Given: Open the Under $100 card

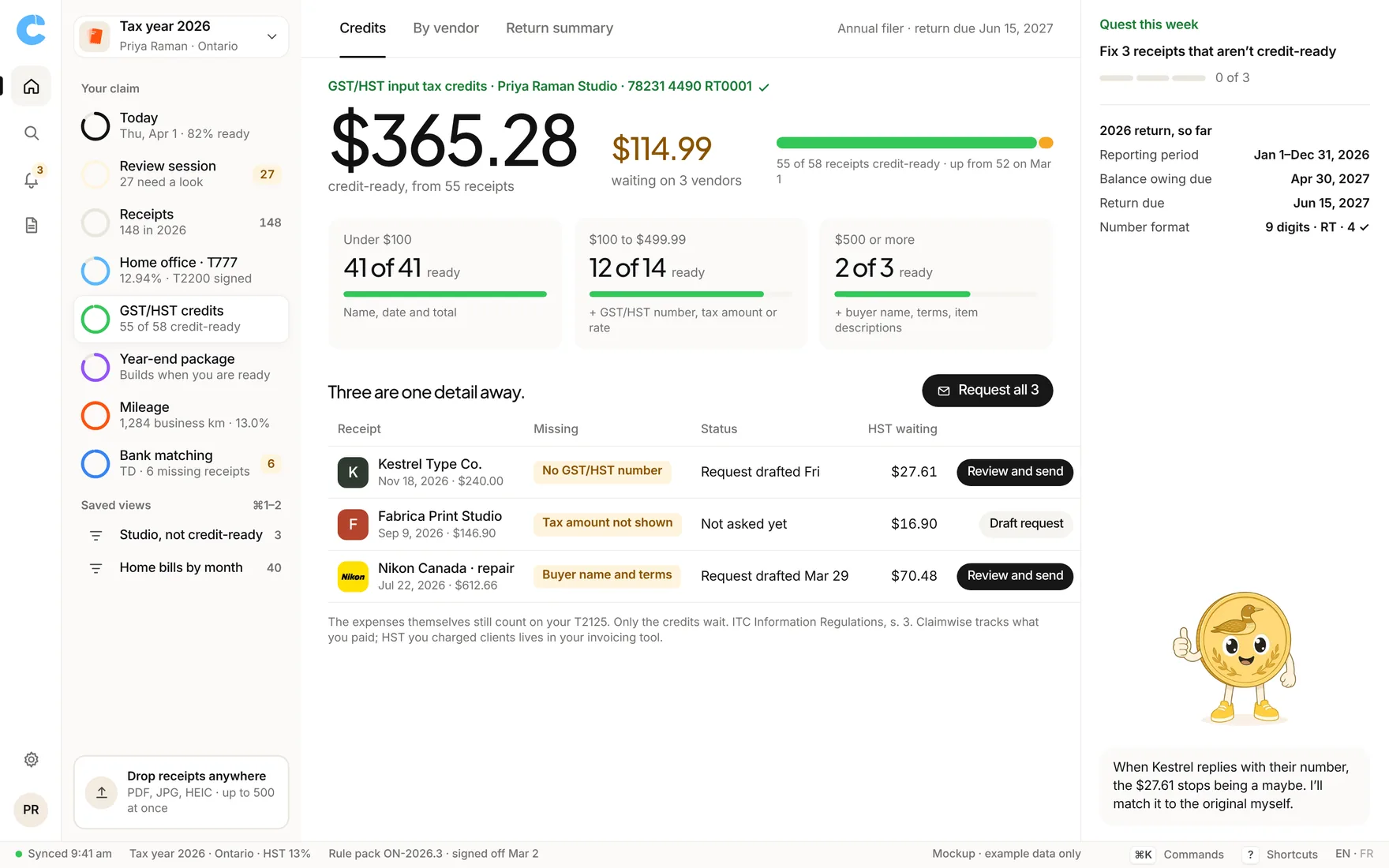Looking at the screenshot, I should click(445, 283).
